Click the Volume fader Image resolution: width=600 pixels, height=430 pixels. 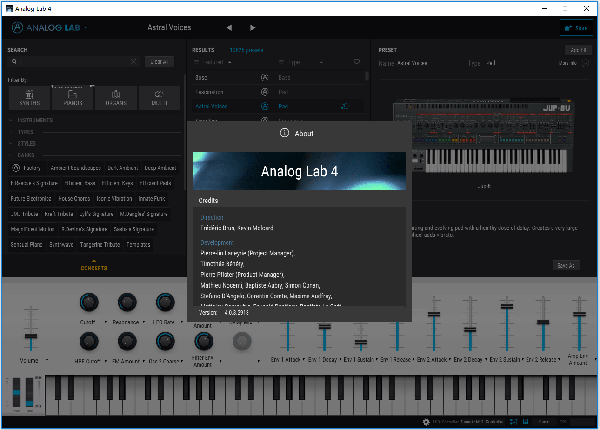pyautogui.click(x=31, y=336)
